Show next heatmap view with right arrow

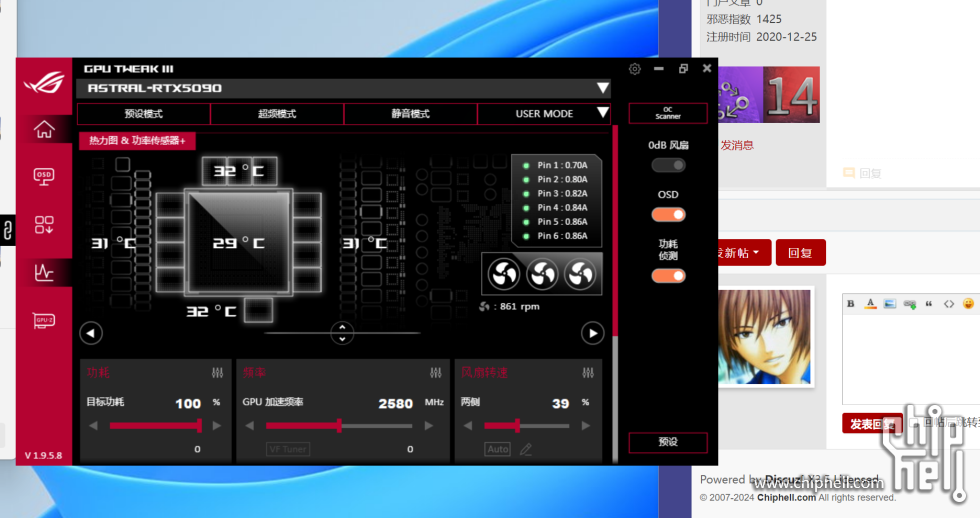click(x=592, y=333)
